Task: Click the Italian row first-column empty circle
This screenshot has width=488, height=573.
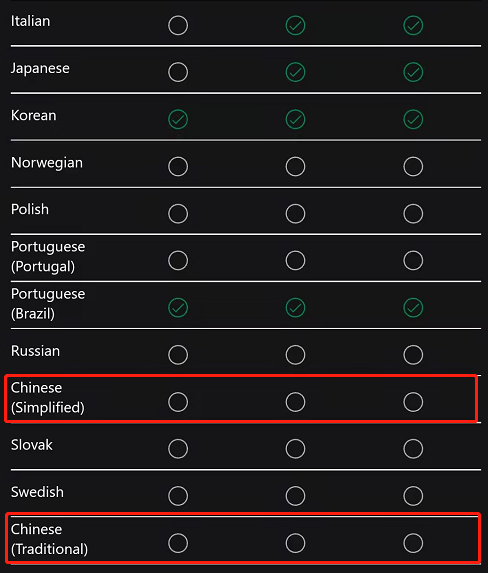Action: [x=178, y=26]
